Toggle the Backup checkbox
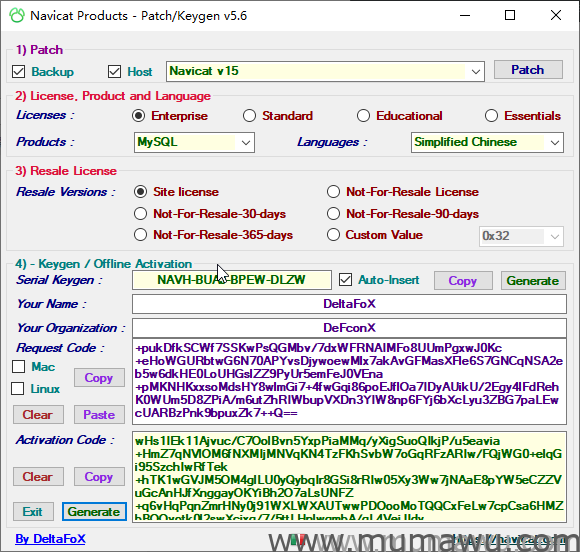 coord(18,71)
